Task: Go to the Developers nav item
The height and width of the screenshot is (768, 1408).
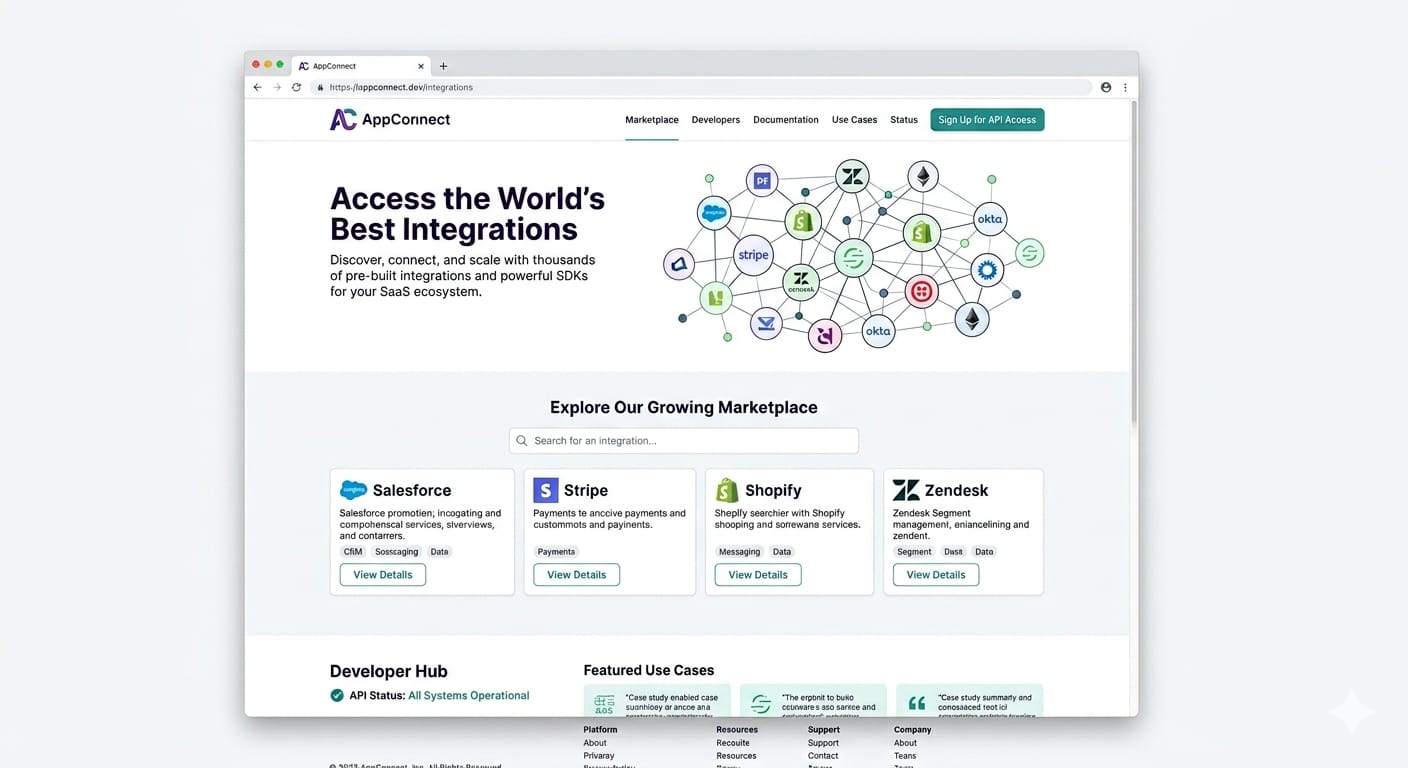Action: pyautogui.click(x=715, y=120)
